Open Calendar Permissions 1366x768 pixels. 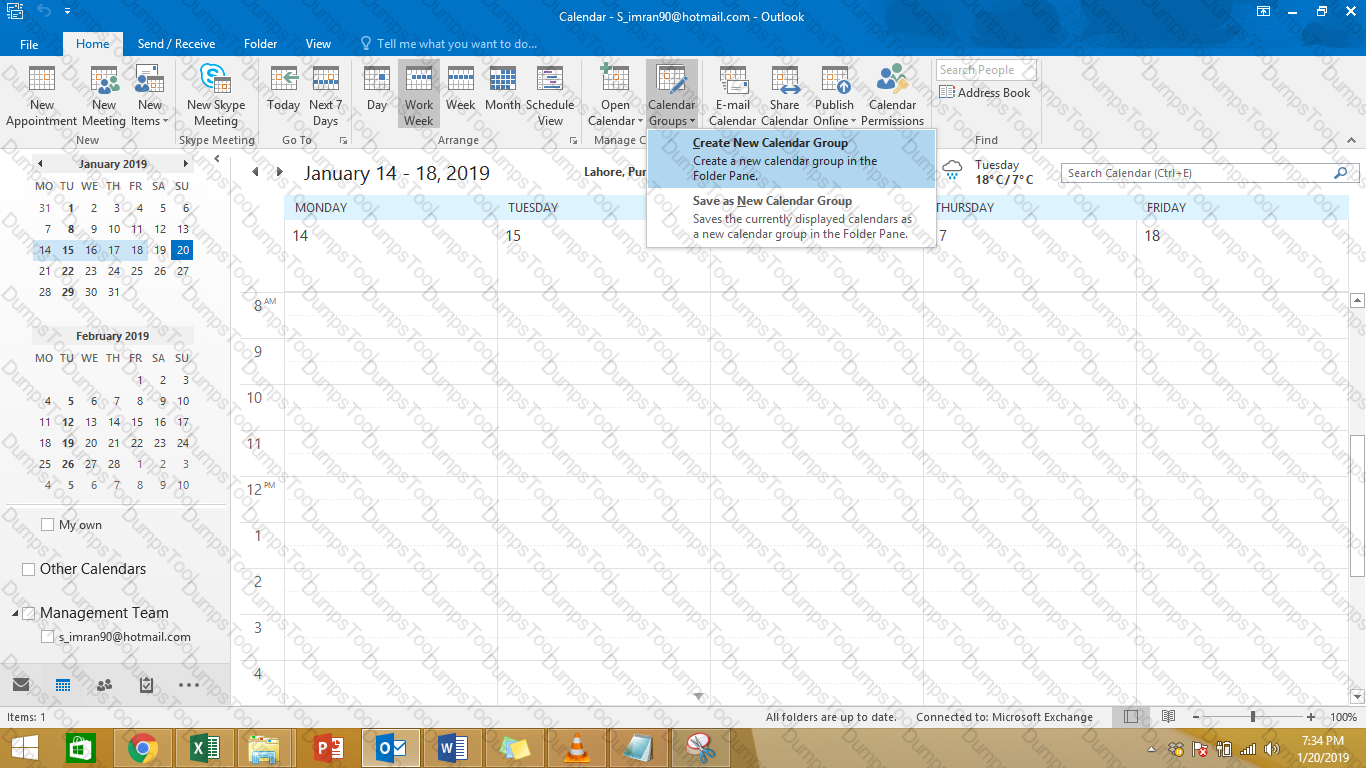point(893,97)
